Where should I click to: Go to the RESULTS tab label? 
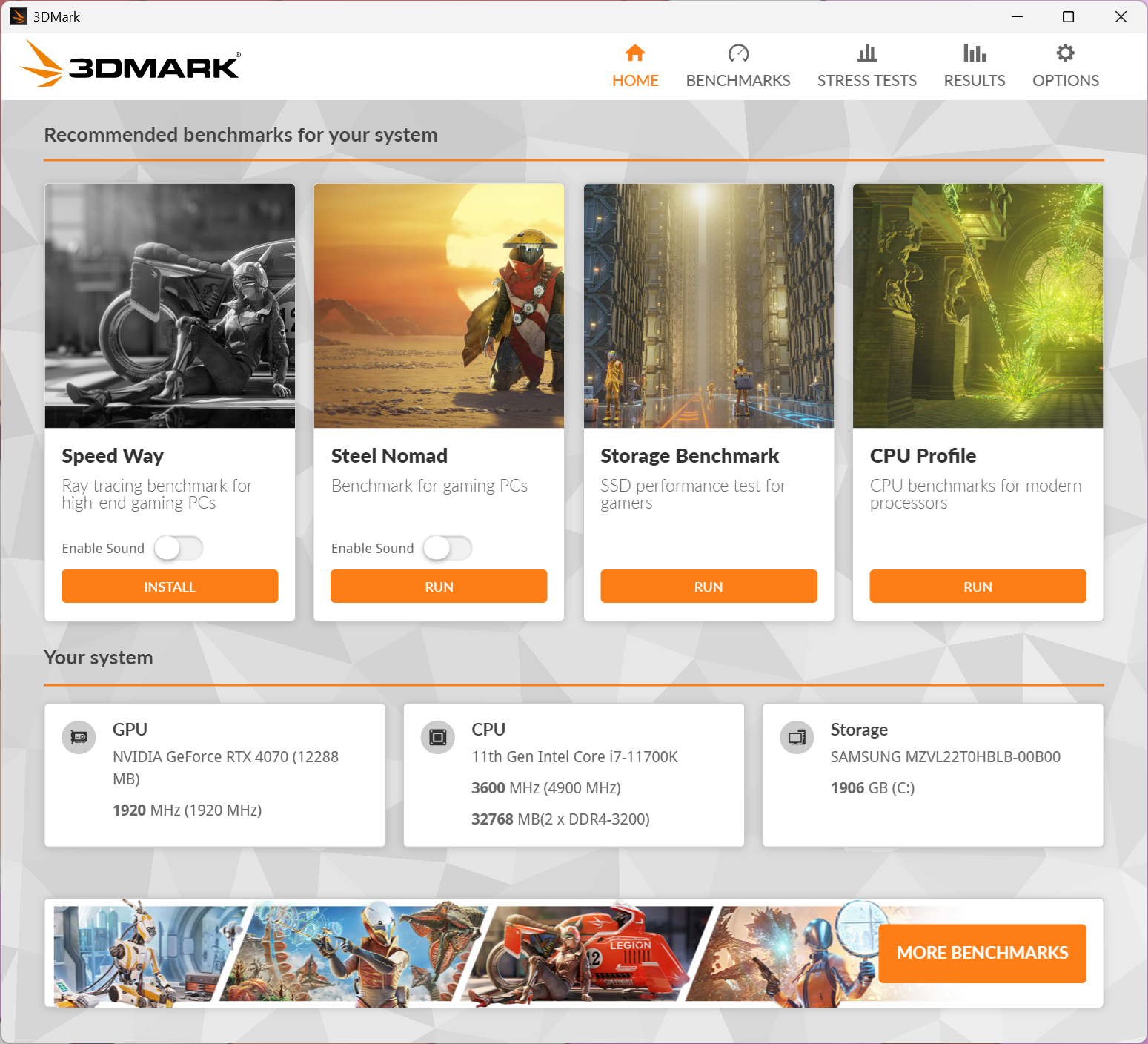974,80
